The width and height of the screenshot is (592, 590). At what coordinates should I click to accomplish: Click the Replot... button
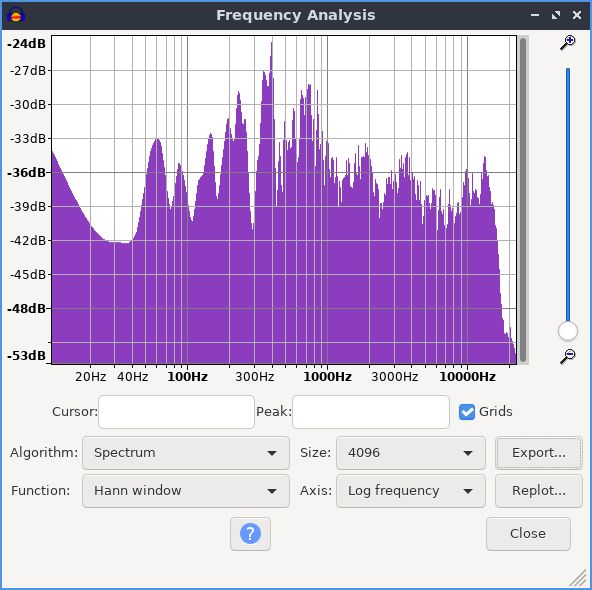tap(539, 491)
